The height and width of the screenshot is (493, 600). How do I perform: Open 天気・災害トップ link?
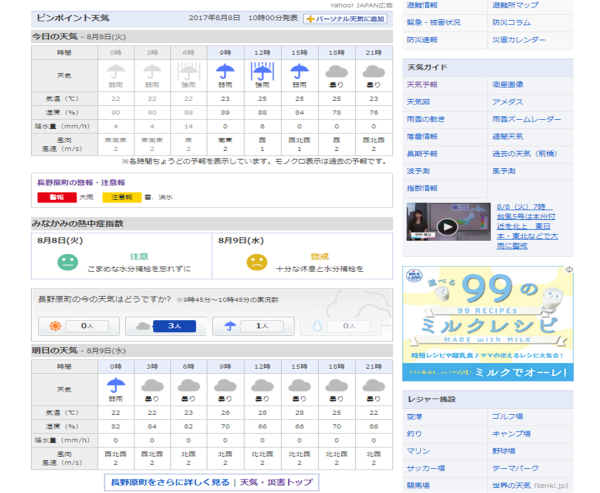[276, 482]
